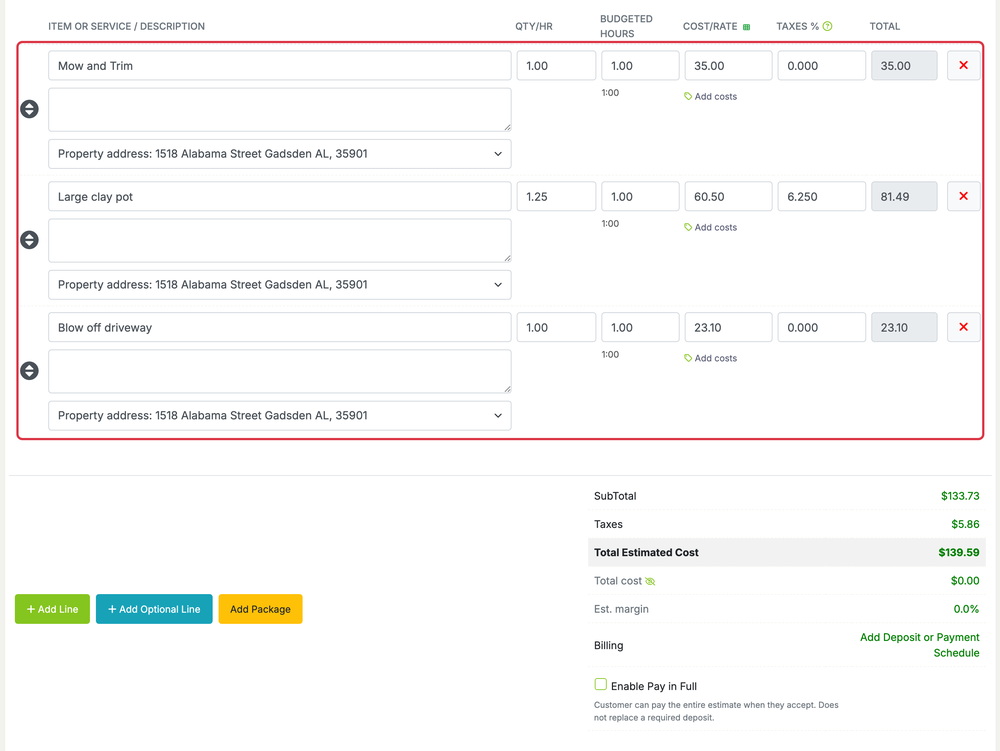Click the green icon beside COST/RATE header
The image size is (1000, 751).
point(746,27)
